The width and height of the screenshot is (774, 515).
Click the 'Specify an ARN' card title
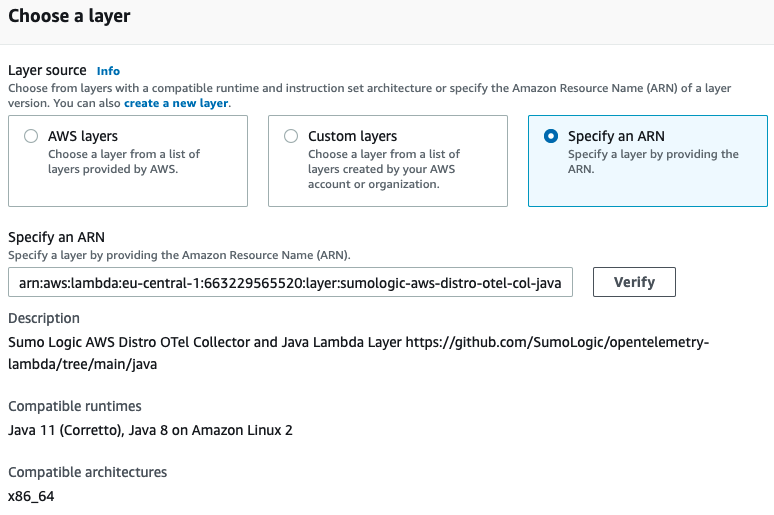(616, 136)
